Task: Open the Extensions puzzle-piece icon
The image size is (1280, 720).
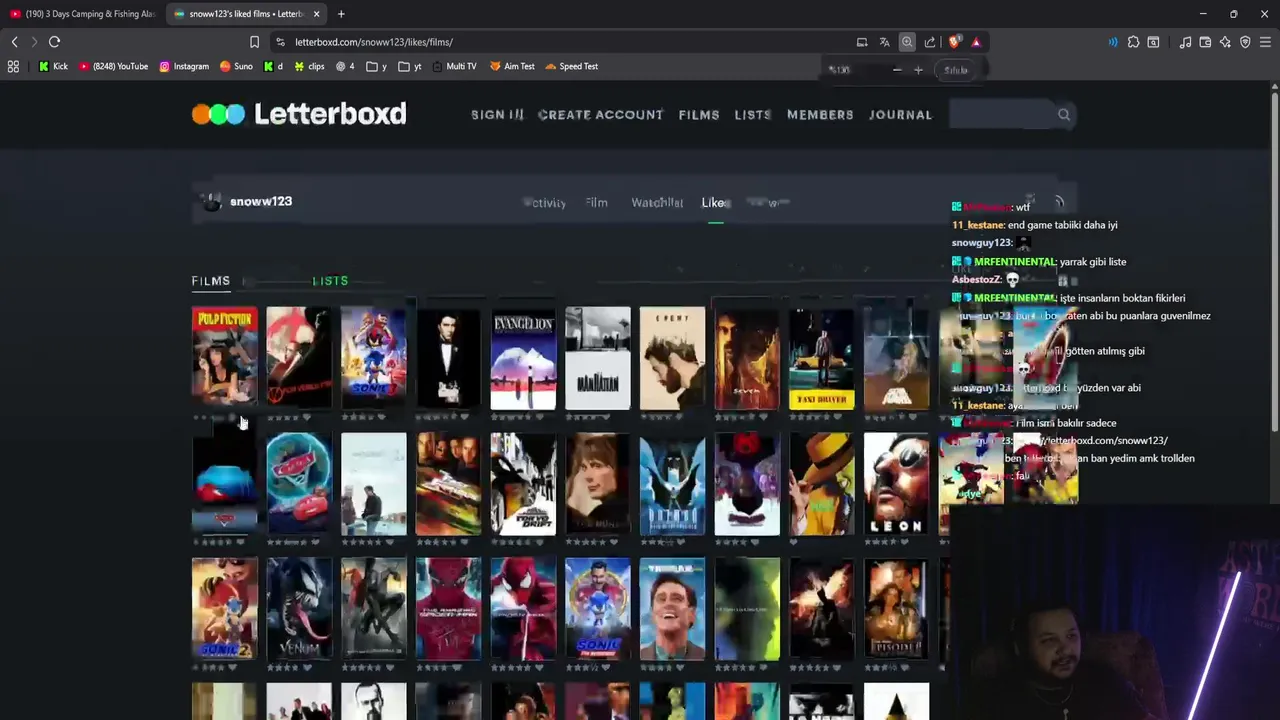Action: (x=1133, y=42)
